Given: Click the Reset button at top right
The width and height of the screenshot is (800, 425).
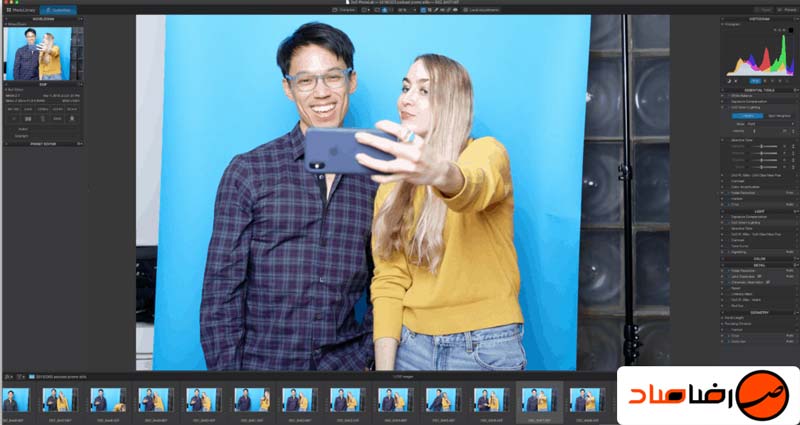Looking at the screenshot, I should tap(764, 10).
